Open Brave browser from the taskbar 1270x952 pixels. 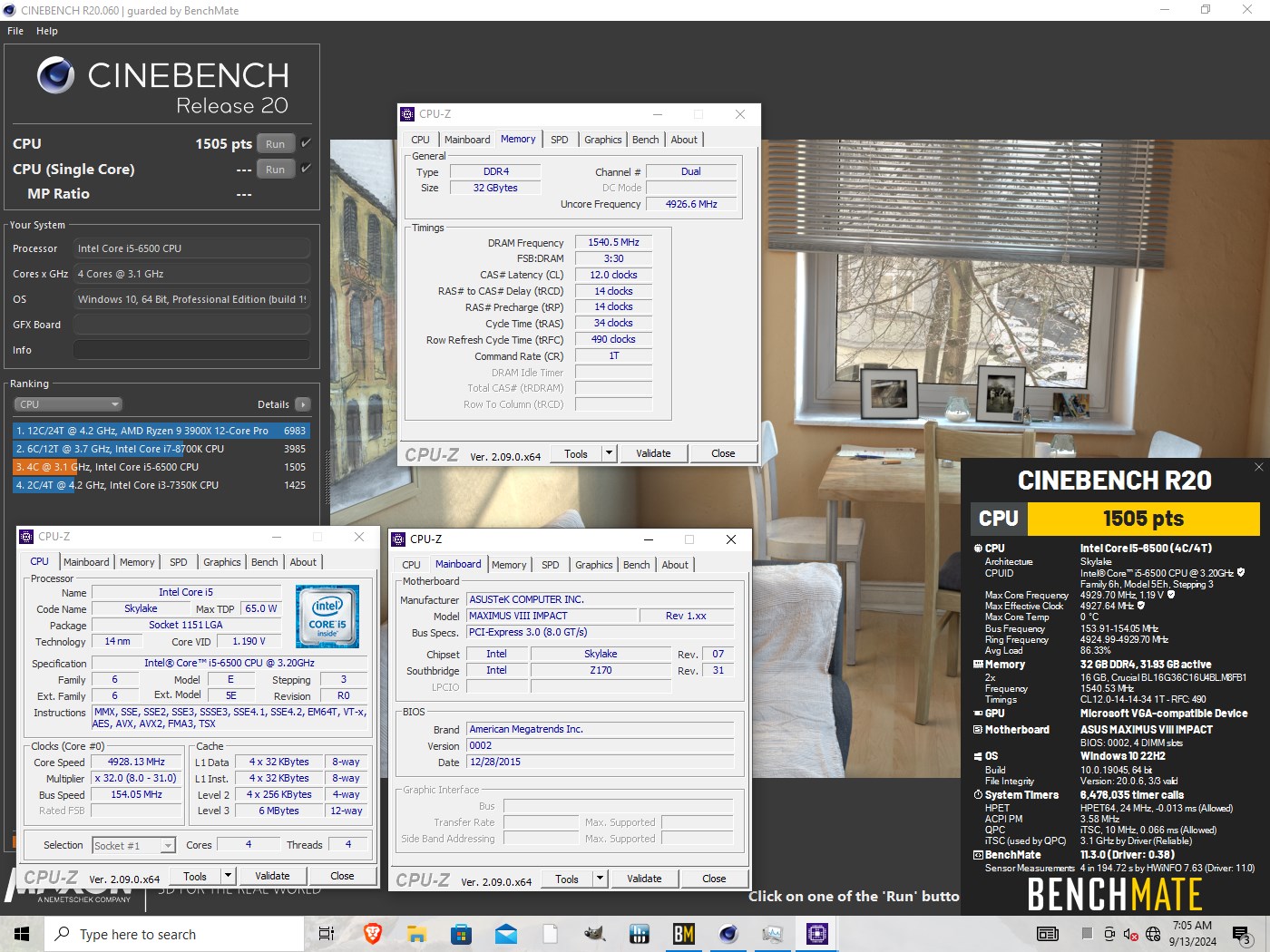click(372, 934)
